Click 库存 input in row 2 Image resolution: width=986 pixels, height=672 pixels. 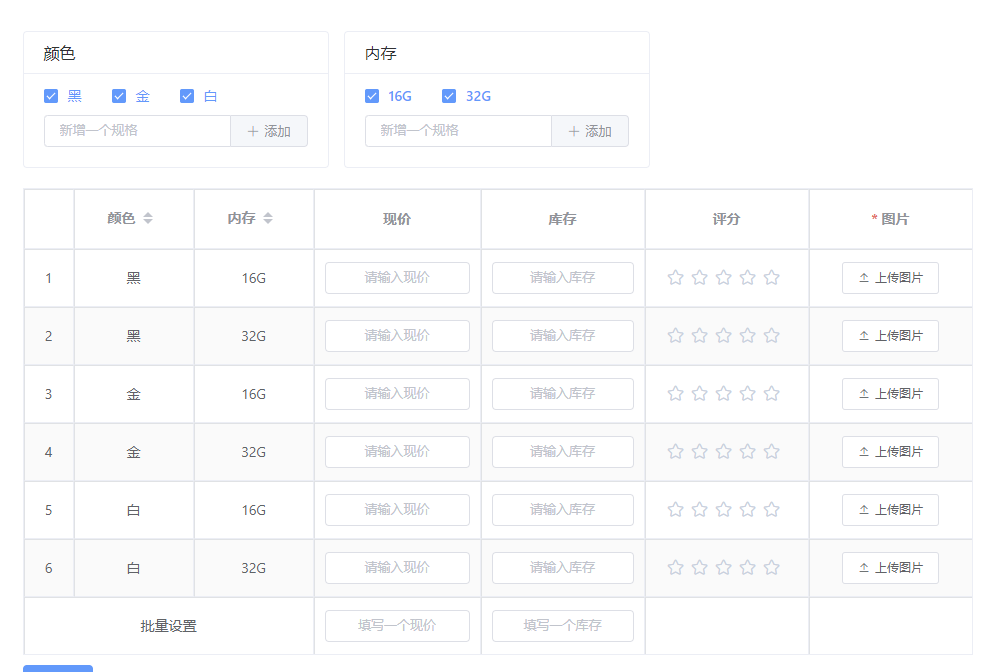pyautogui.click(x=562, y=336)
